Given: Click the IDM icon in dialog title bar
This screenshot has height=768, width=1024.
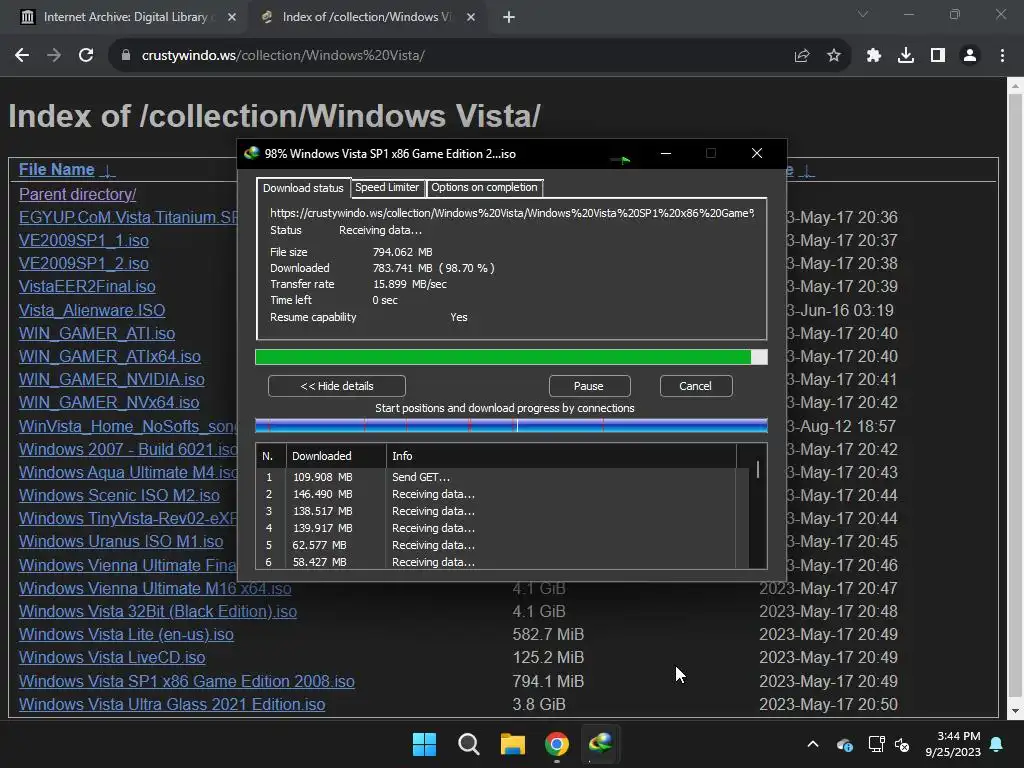Looking at the screenshot, I should (x=252, y=153).
